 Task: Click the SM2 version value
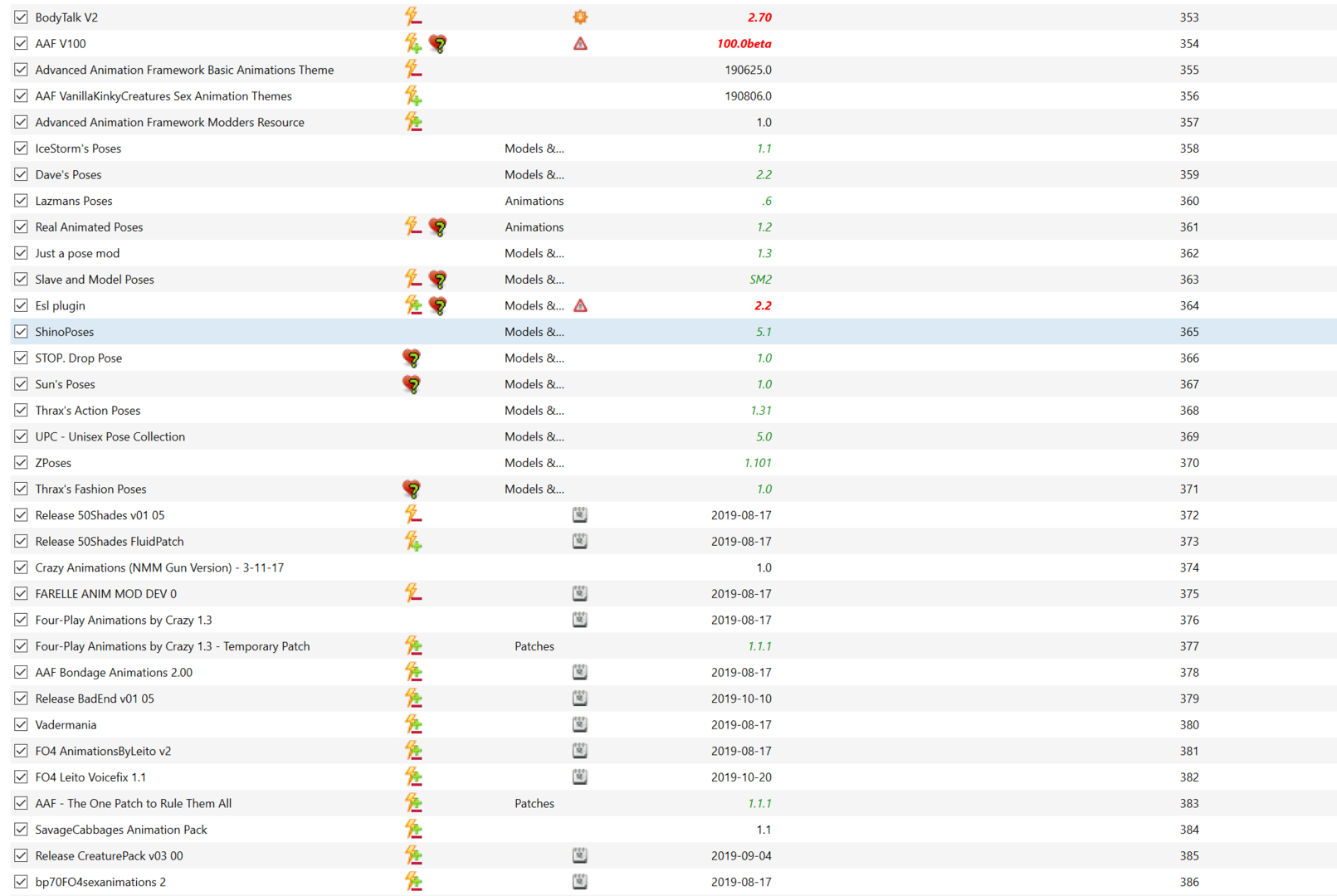click(760, 280)
